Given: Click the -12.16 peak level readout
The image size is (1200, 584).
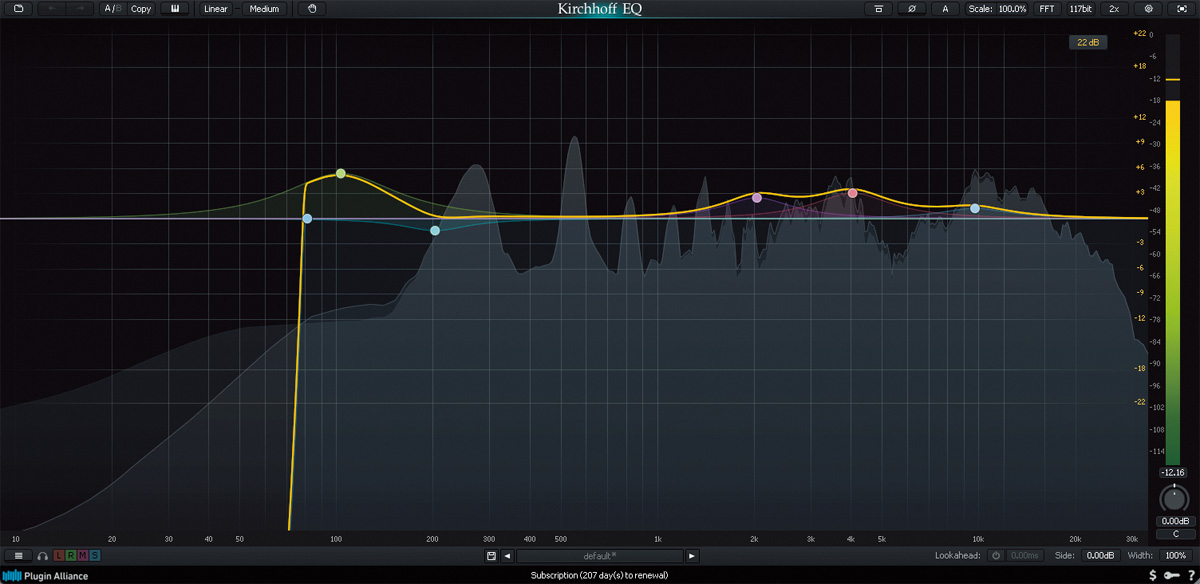Looking at the screenshot, I should click(x=1171, y=472).
